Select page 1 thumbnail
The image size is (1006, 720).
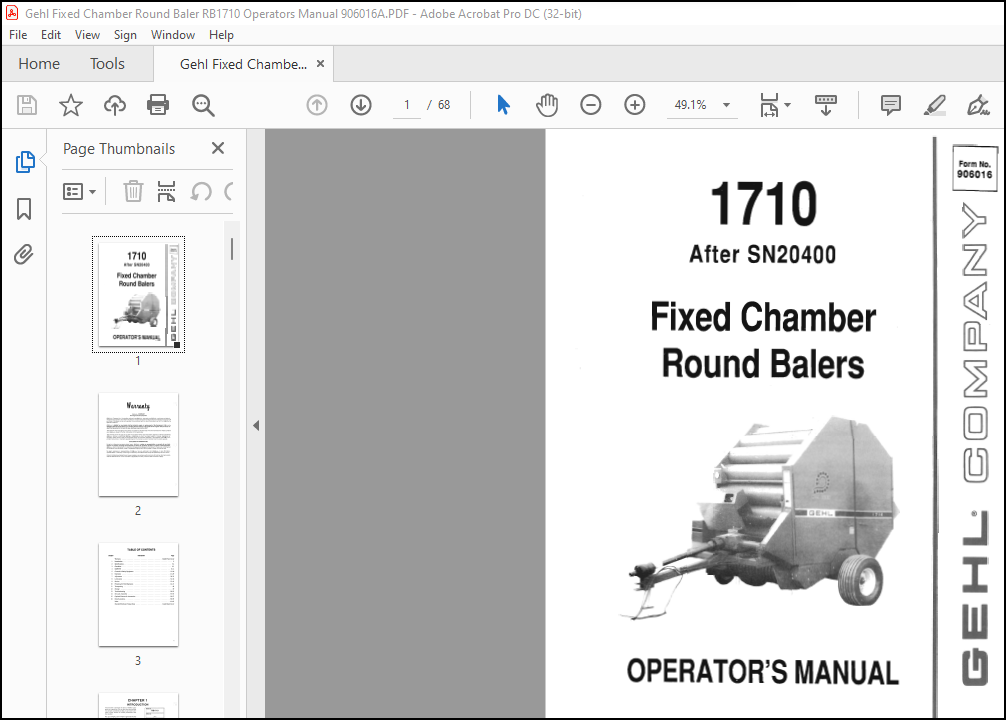139,295
